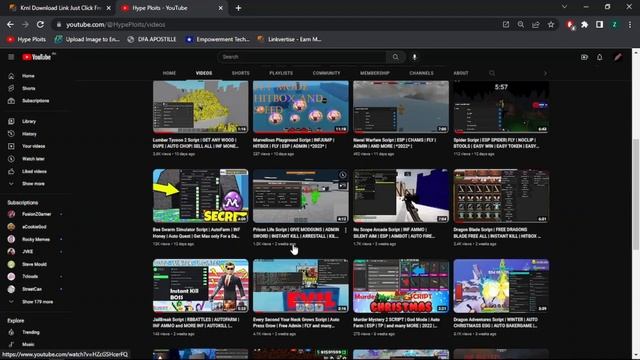Open the Empowerment Tech bookmark

click(218, 39)
